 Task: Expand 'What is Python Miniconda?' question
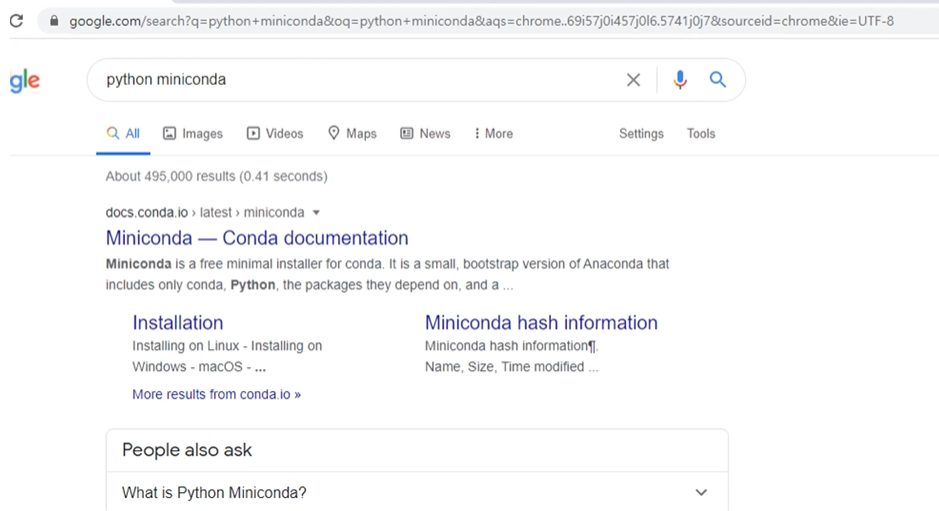tap(417, 492)
